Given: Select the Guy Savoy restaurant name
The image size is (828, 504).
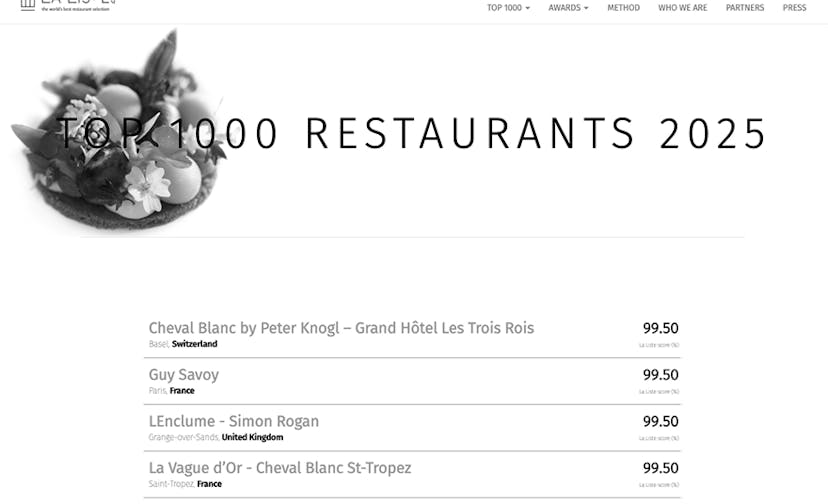Looking at the screenshot, I should click(184, 375).
